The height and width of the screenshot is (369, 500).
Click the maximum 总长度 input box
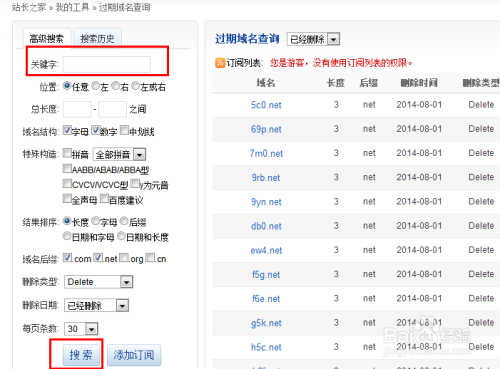click(x=113, y=109)
